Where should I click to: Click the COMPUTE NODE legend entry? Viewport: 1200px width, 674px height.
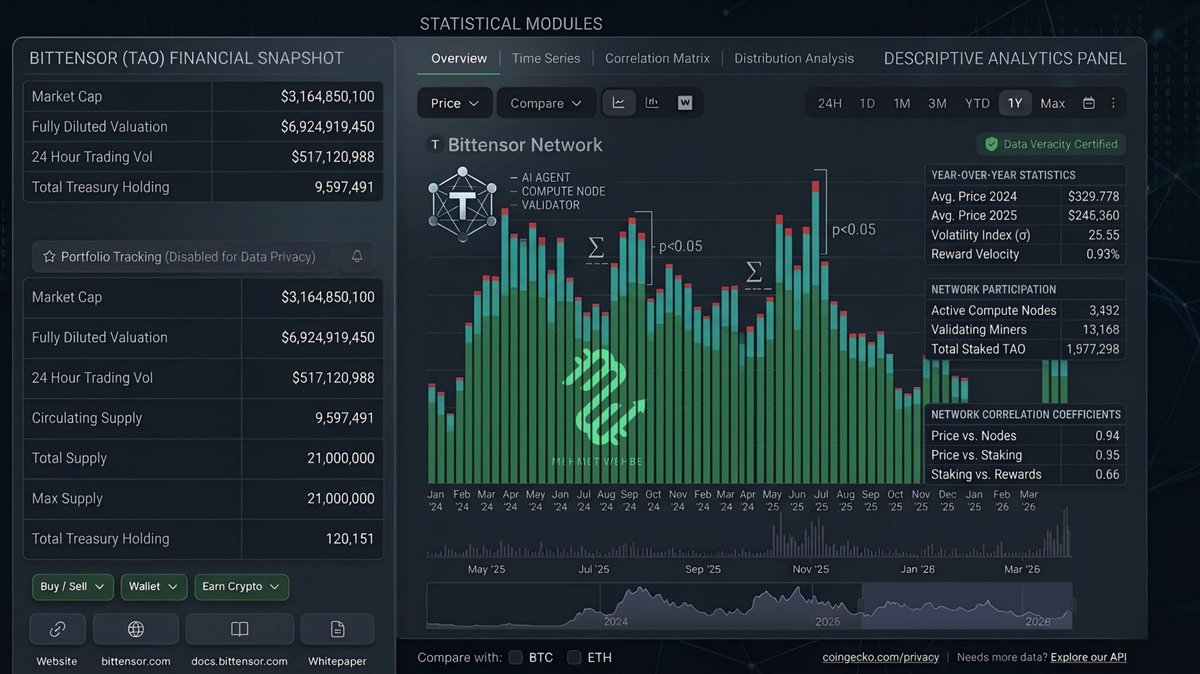click(x=557, y=191)
